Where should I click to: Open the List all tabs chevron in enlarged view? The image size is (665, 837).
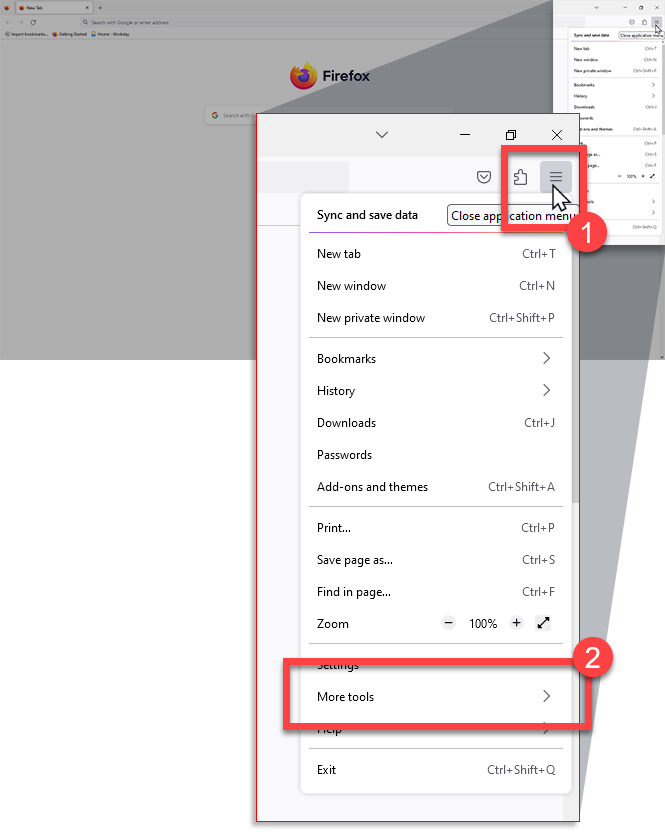tap(382, 135)
